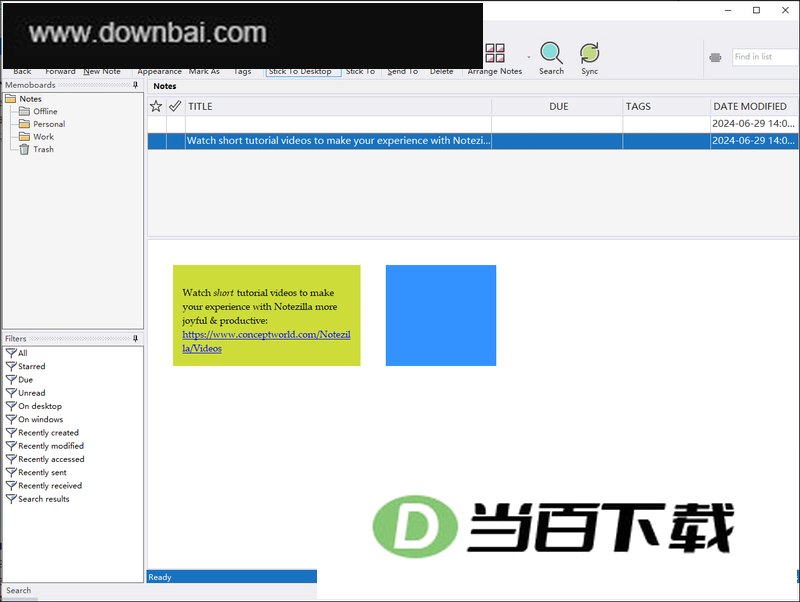Open the Stick To toolbar option
800x602 pixels.
pos(360,71)
